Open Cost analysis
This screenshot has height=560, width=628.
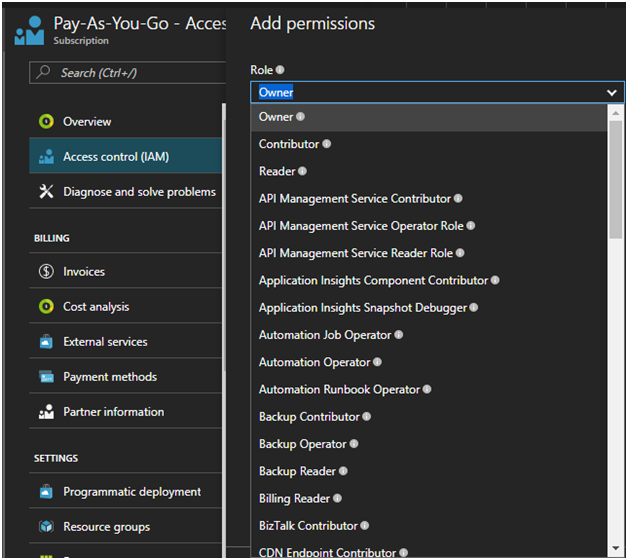click(125, 306)
